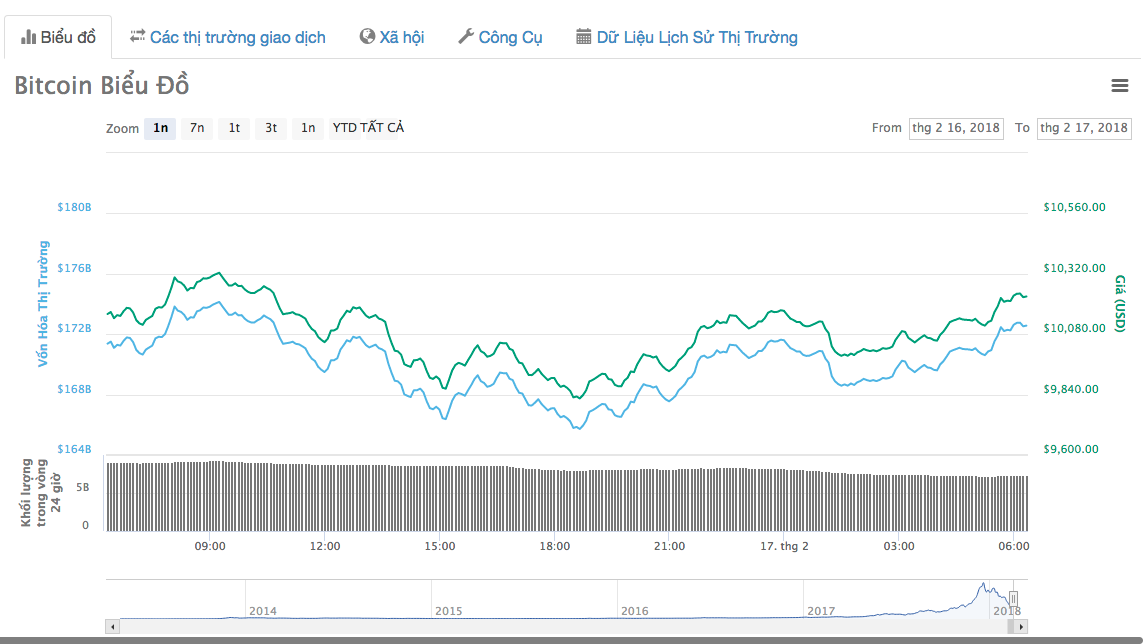Set zoom to YTD

(x=345, y=129)
